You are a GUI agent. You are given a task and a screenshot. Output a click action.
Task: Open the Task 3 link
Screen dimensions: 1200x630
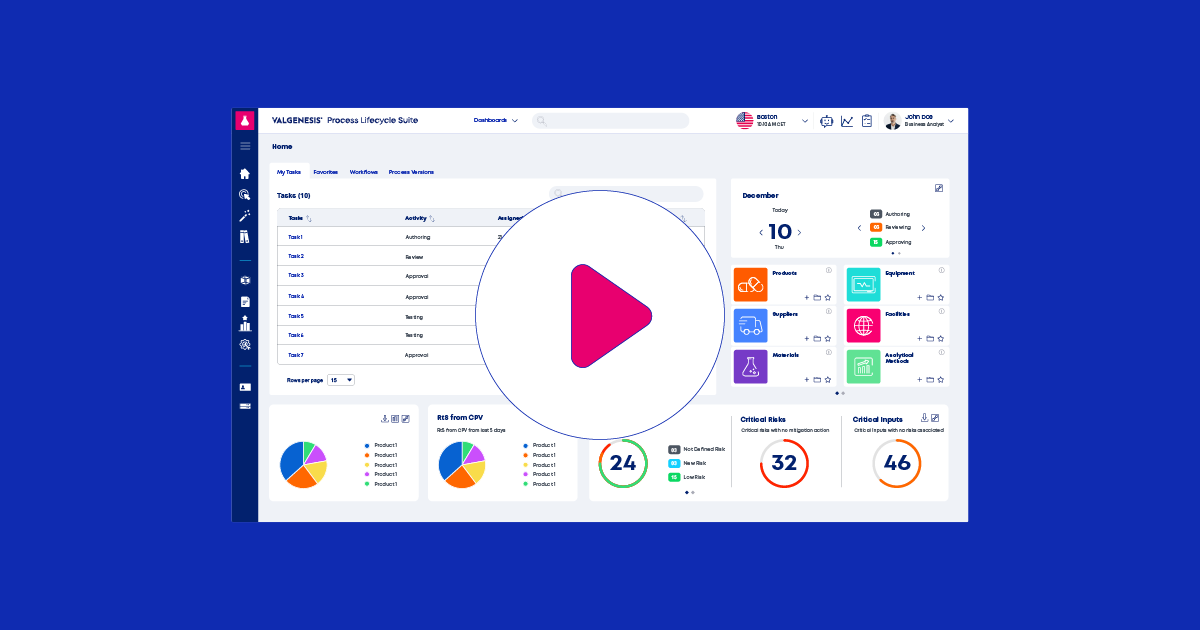tap(296, 275)
